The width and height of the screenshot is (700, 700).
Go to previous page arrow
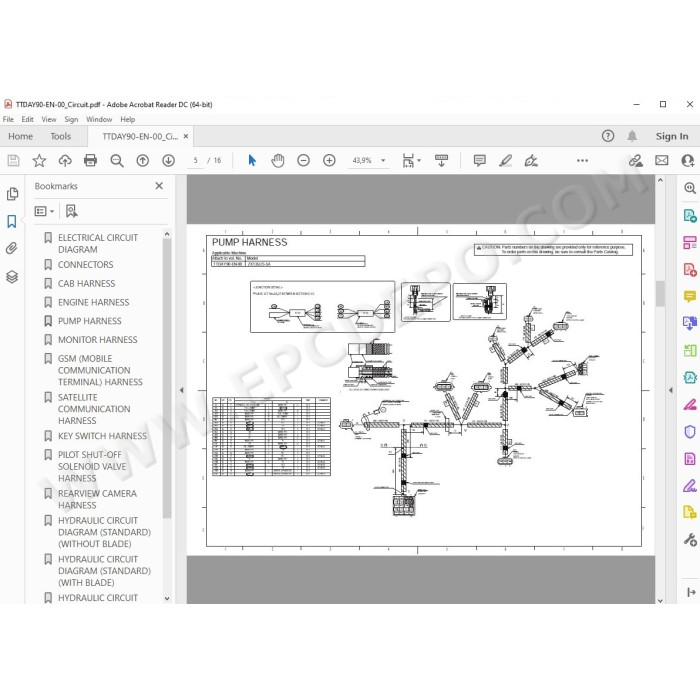click(x=142, y=160)
